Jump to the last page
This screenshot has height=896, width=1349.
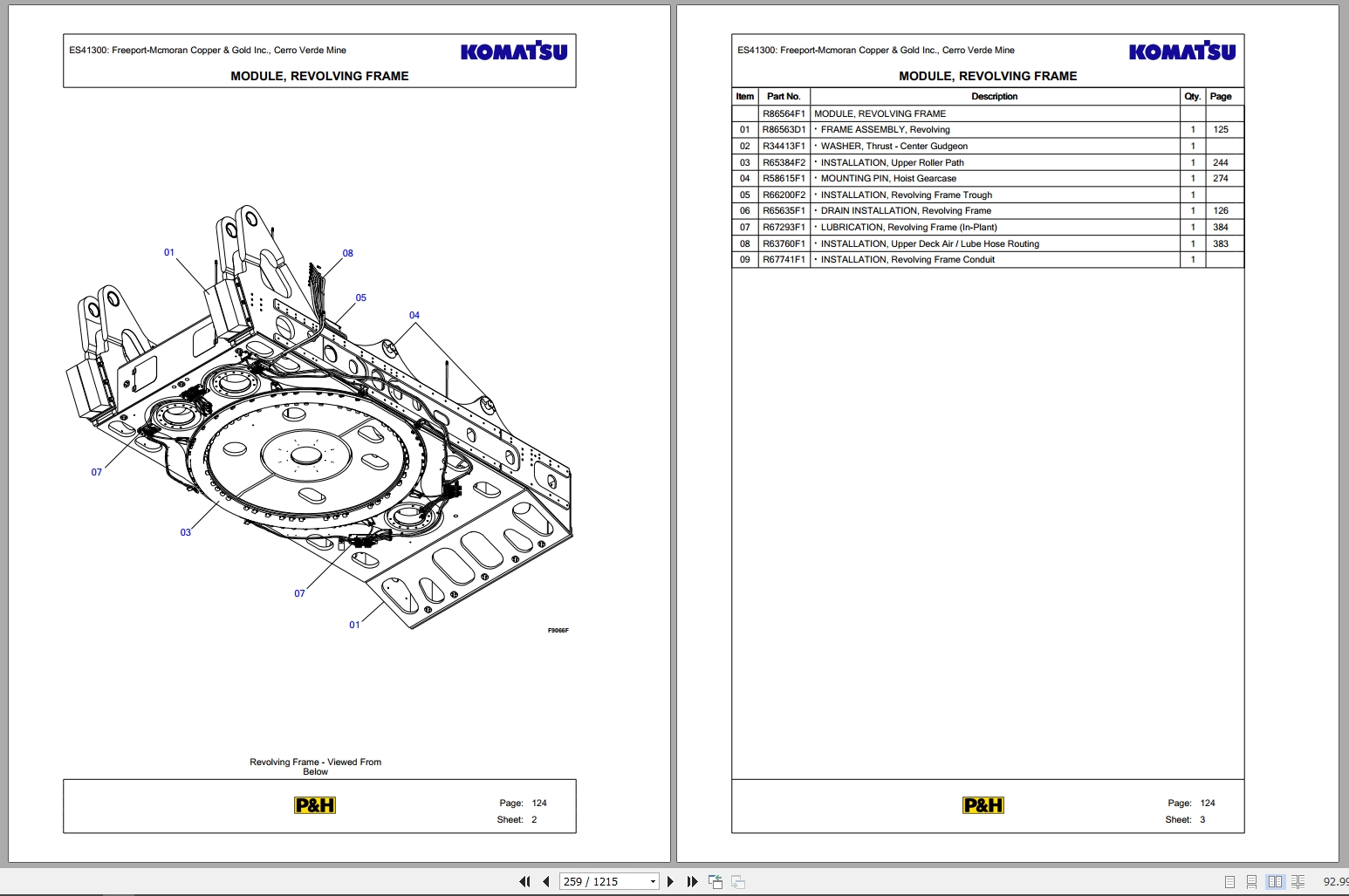pyautogui.click(x=692, y=881)
